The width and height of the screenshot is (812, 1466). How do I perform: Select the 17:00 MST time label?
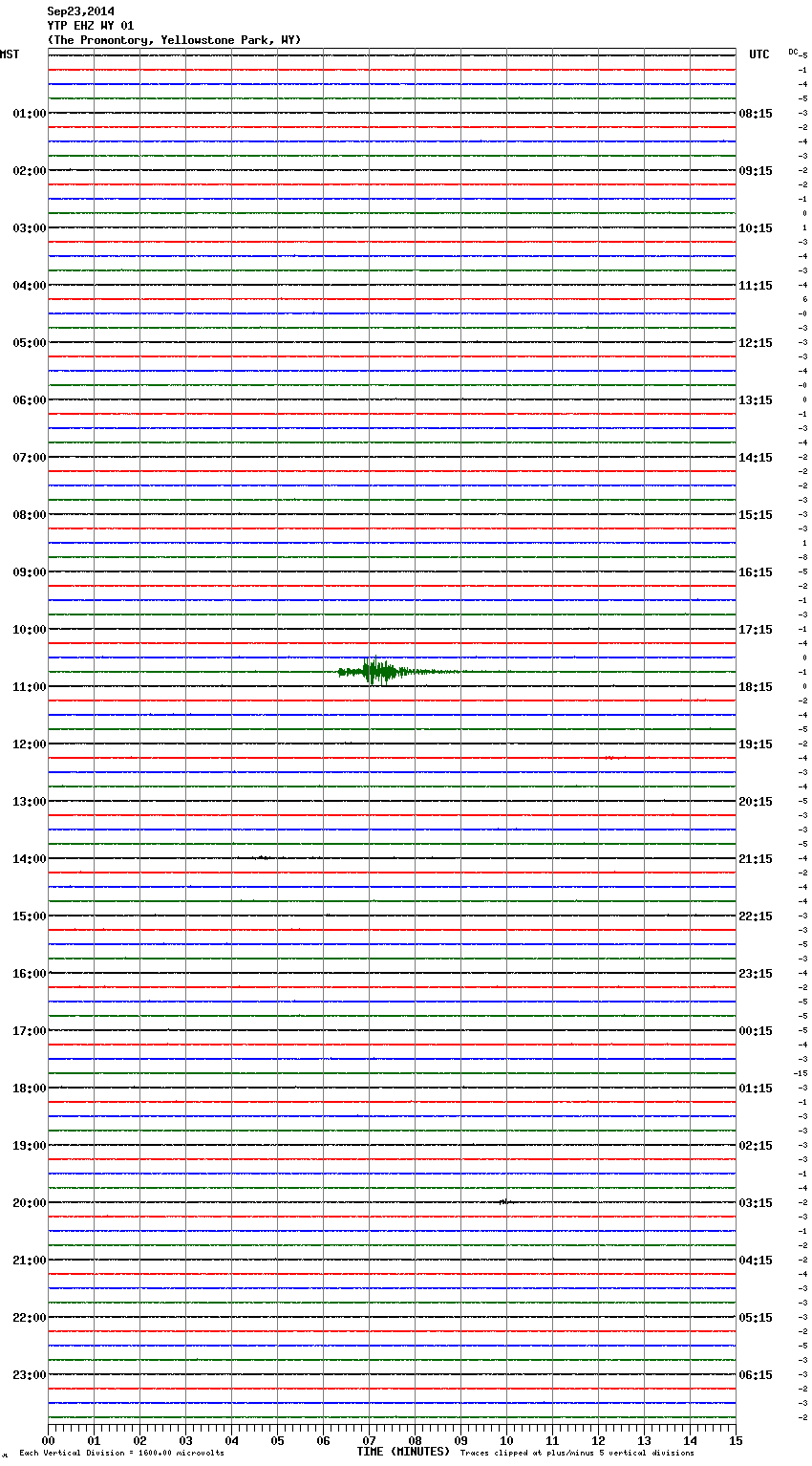pyautogui.click(x=30, y=1031)
